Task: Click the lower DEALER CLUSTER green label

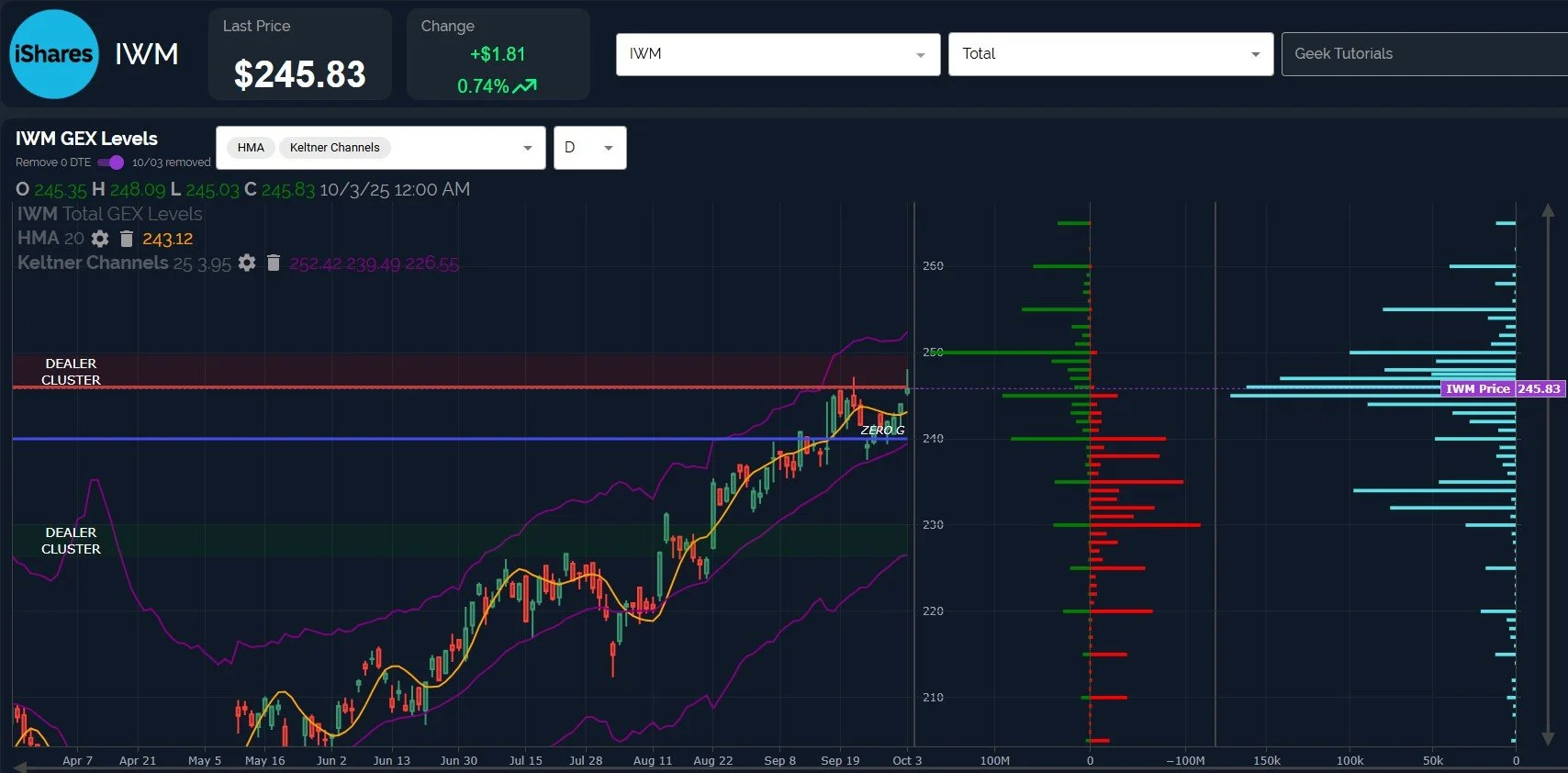Action: (x=71, y=541)
